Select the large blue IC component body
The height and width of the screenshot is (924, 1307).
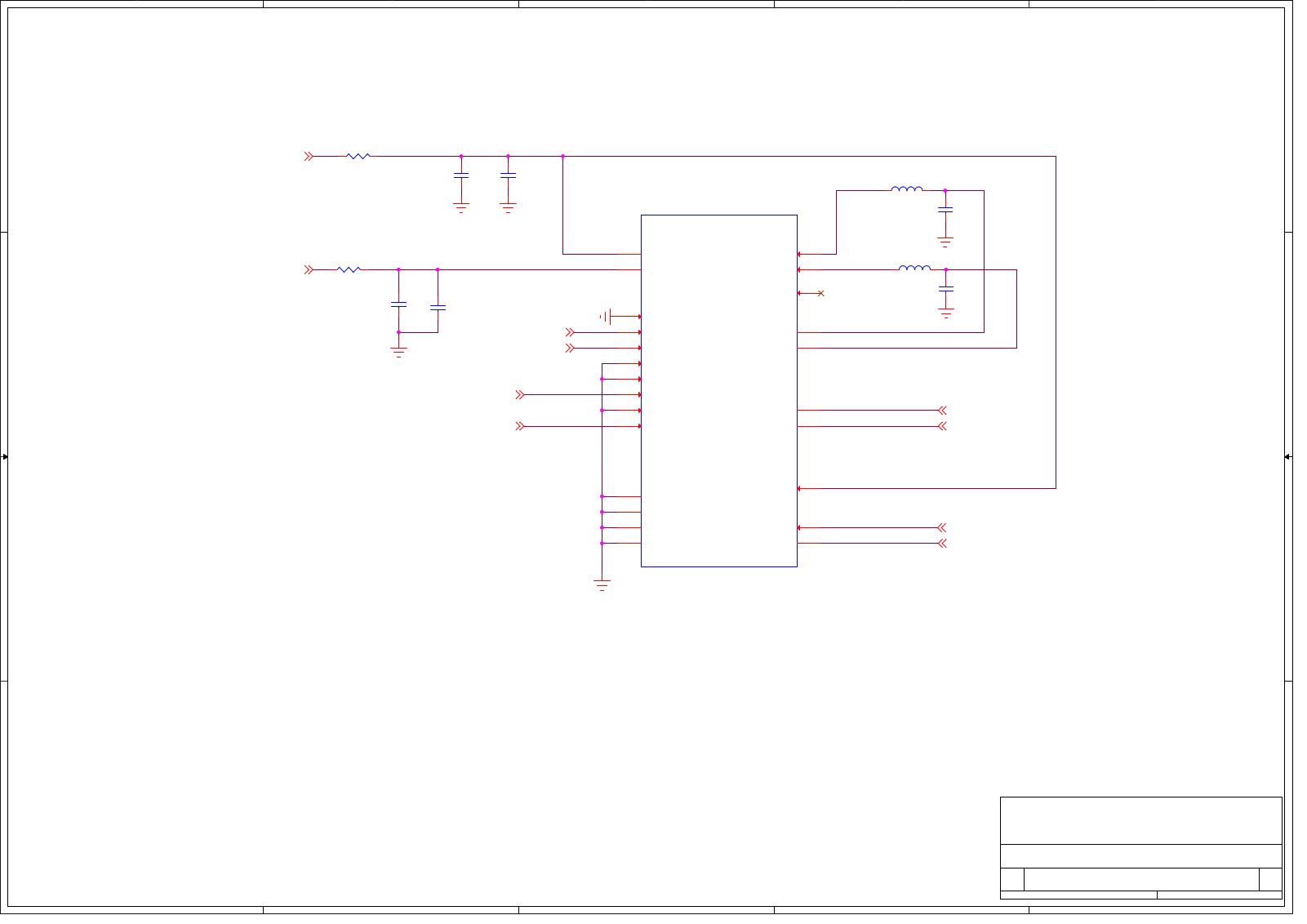click(x=718, y=390)
